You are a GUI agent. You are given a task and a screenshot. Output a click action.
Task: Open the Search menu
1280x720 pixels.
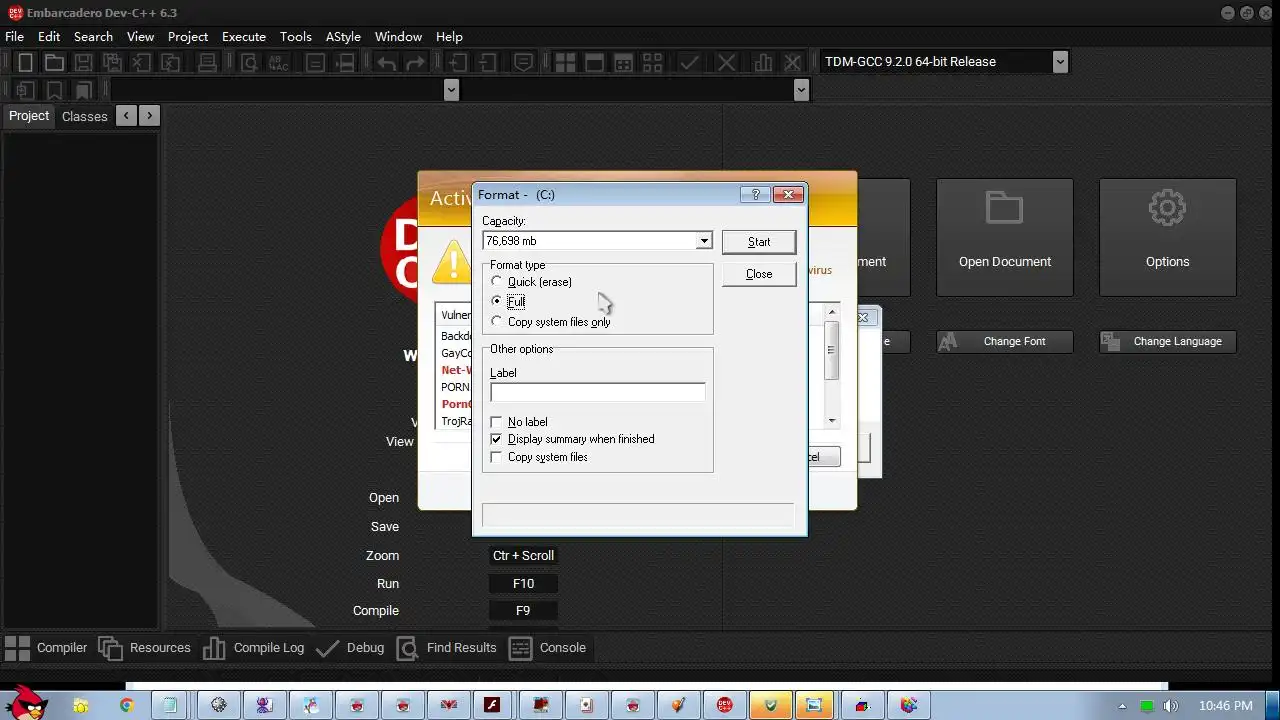[93, 37]
